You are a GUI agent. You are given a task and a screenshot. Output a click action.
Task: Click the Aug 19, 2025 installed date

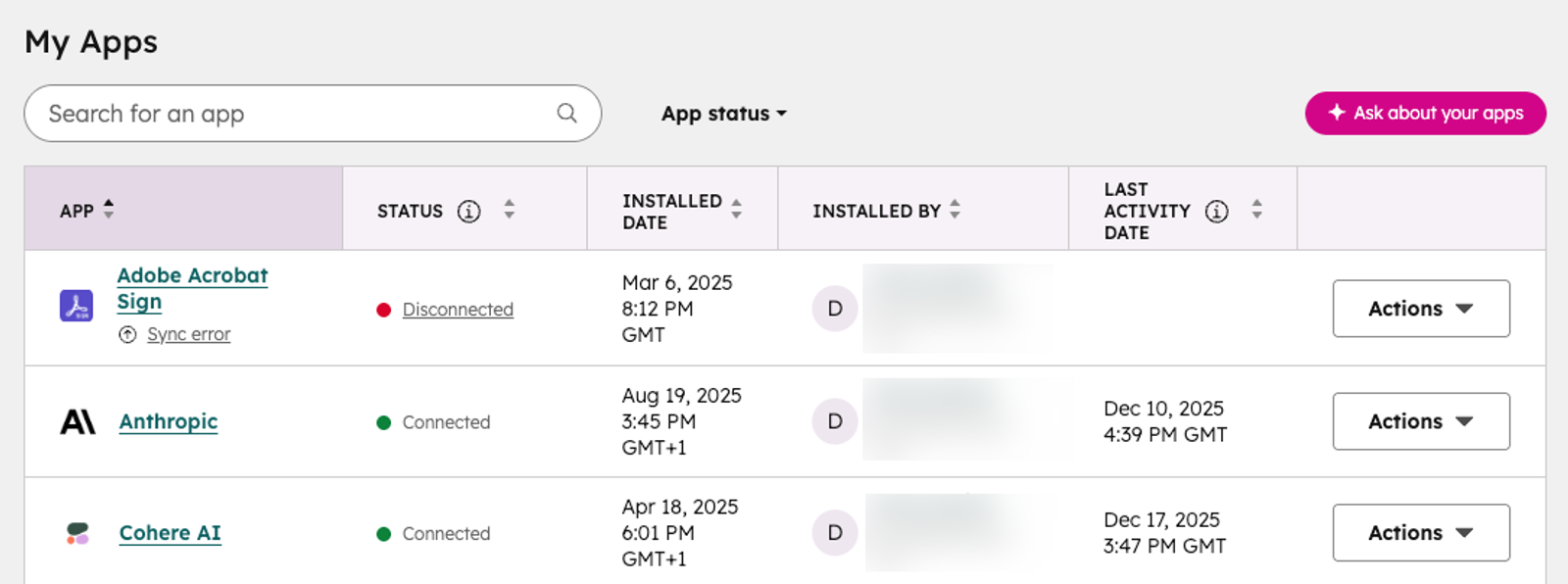(681, 421)
